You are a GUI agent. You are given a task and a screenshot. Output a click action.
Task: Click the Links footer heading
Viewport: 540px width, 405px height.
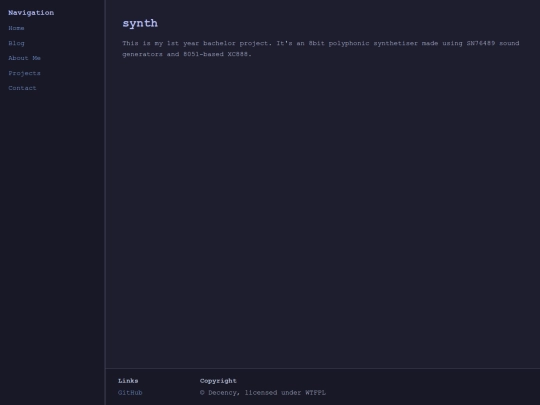[128, 381]
